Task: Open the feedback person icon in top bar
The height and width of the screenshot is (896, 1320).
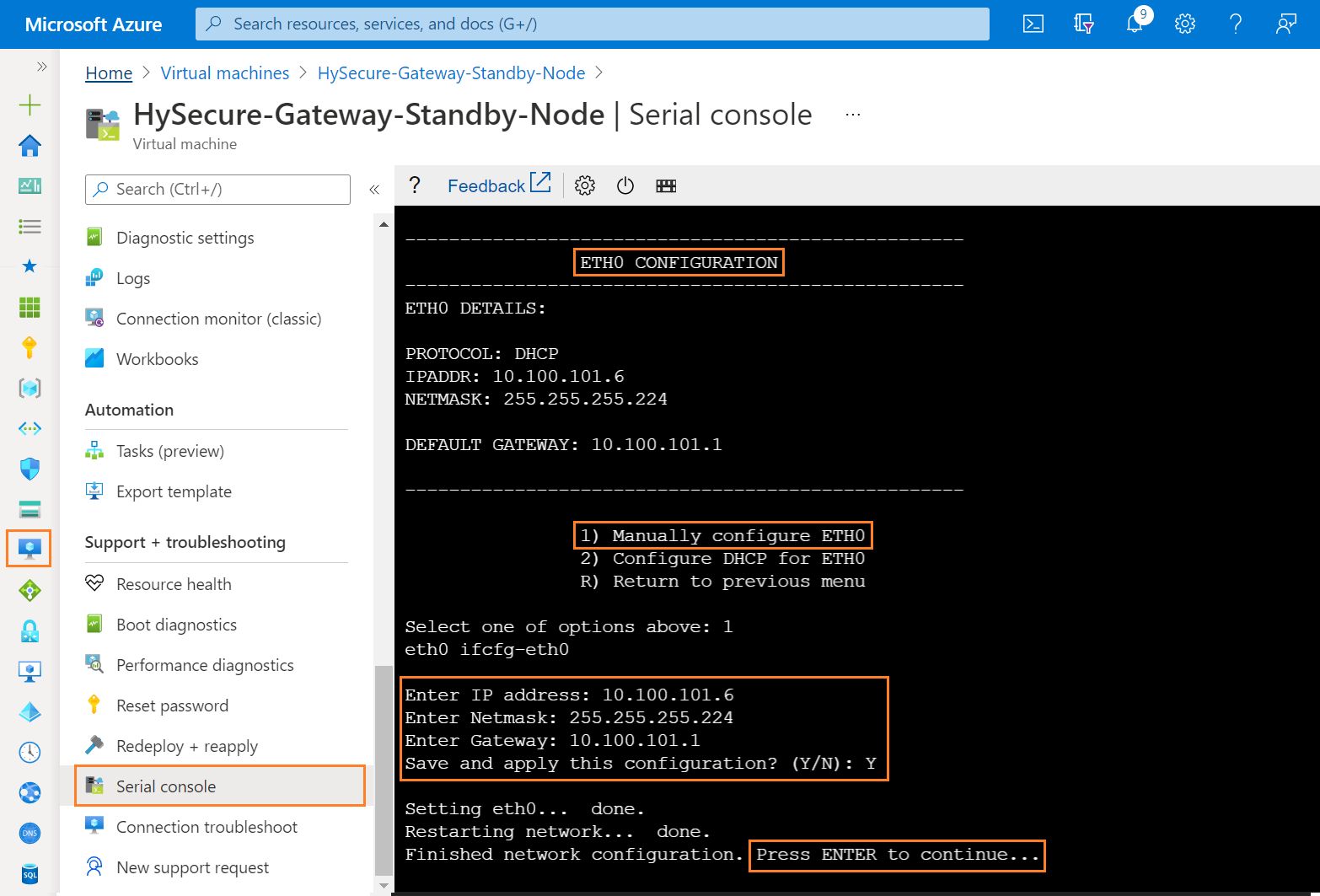Action: [x=1286, y=24]
